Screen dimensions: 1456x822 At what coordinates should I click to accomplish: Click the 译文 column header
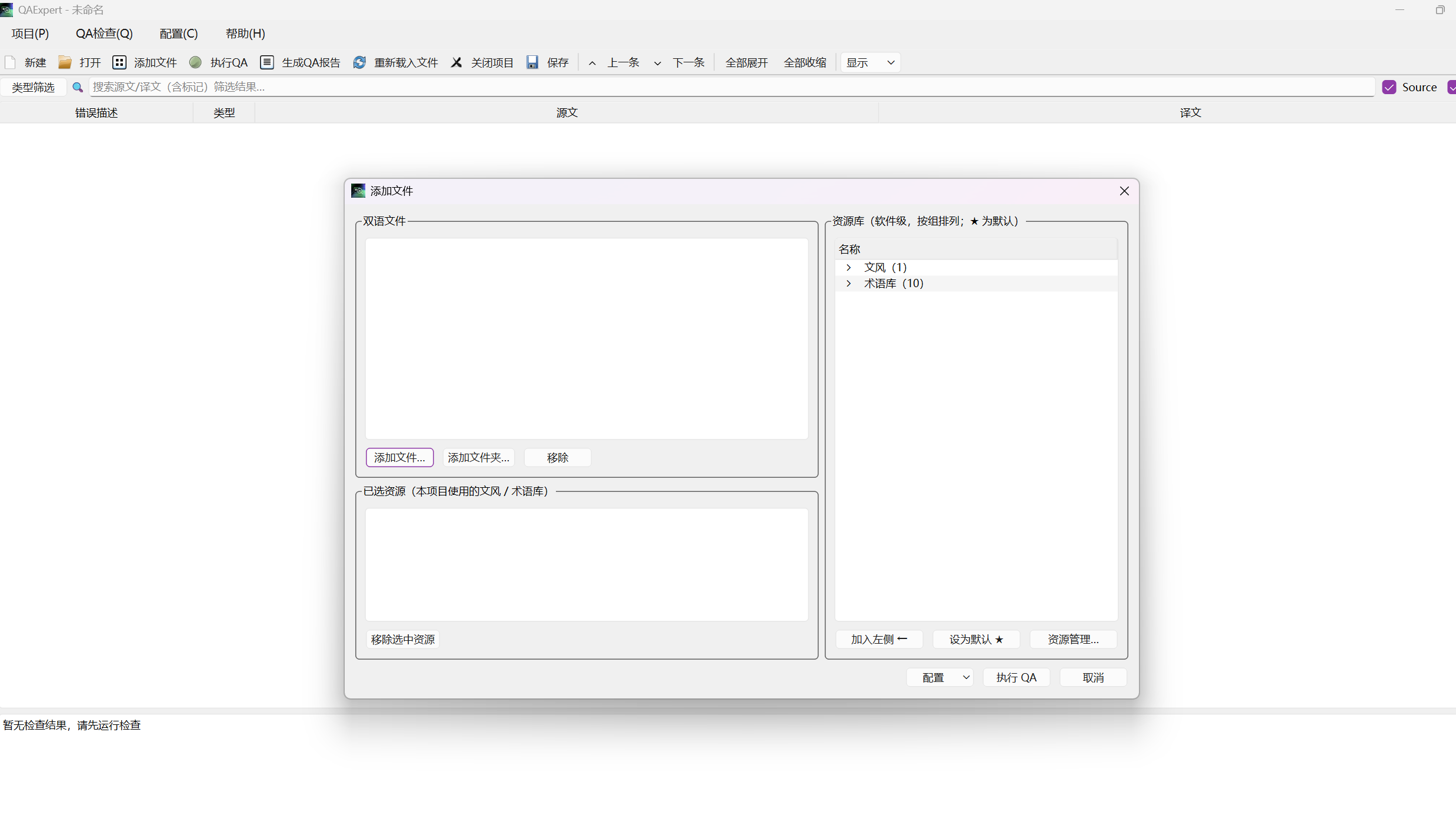(x=1190, y=112)
